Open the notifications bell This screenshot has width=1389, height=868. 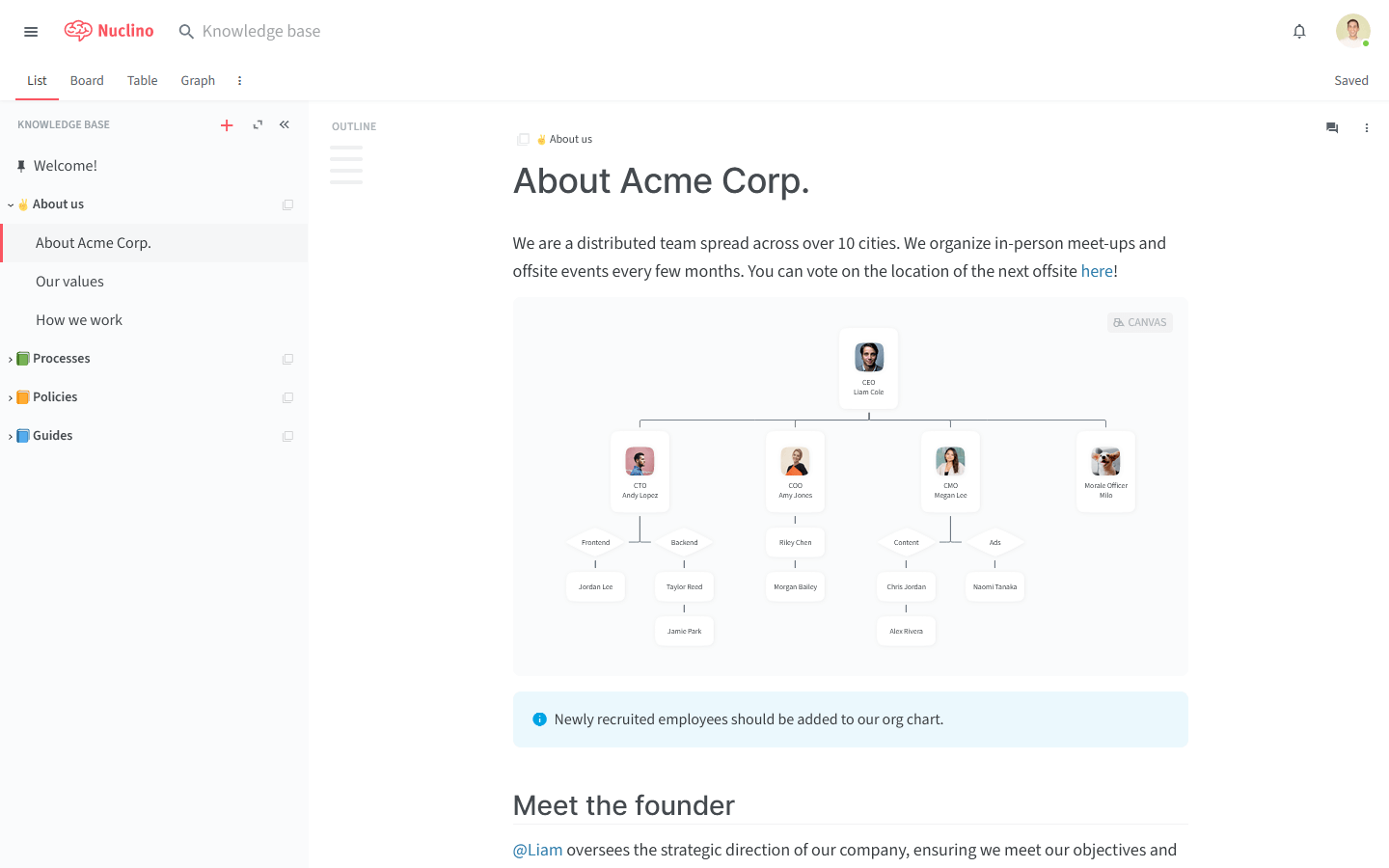tap(1299, 31)
